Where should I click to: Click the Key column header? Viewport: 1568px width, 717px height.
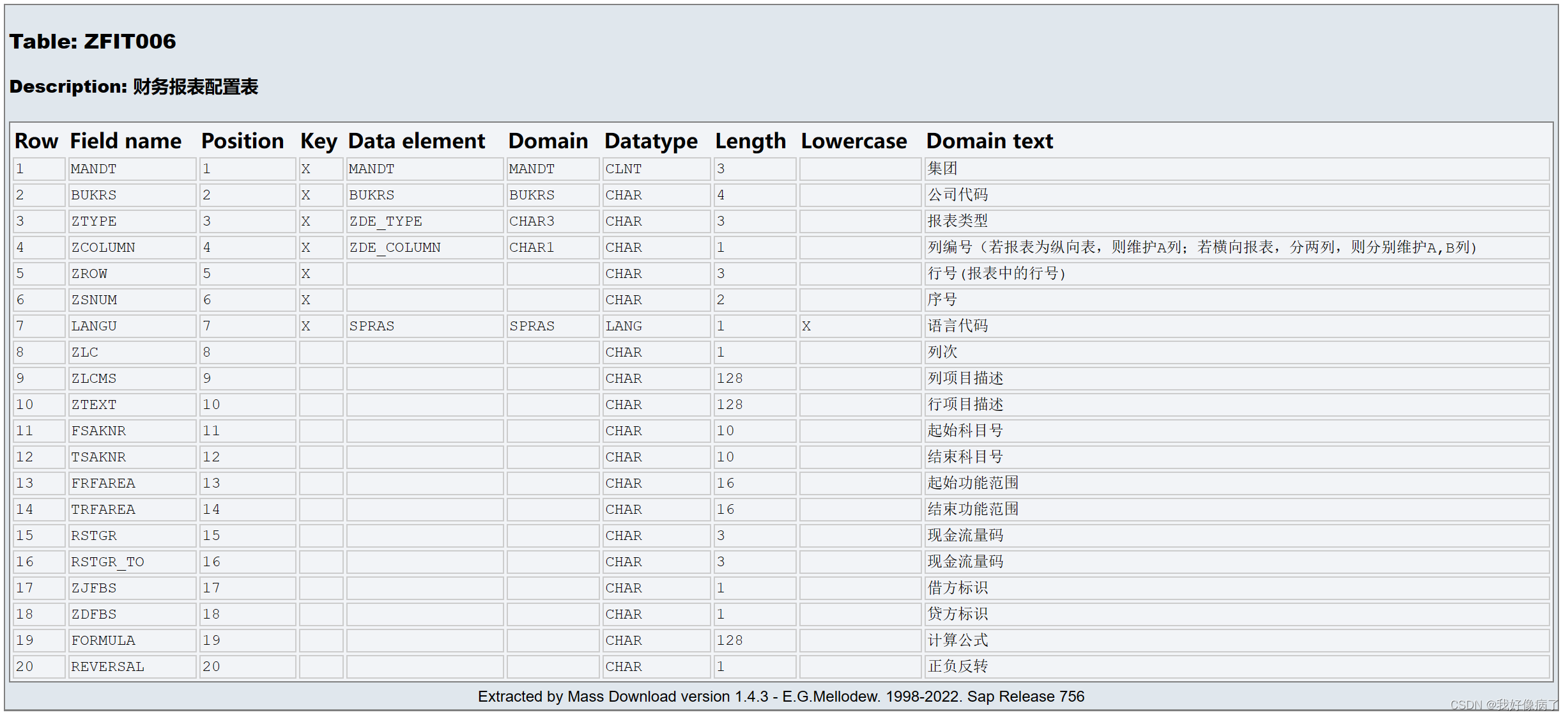click(318, 141)
